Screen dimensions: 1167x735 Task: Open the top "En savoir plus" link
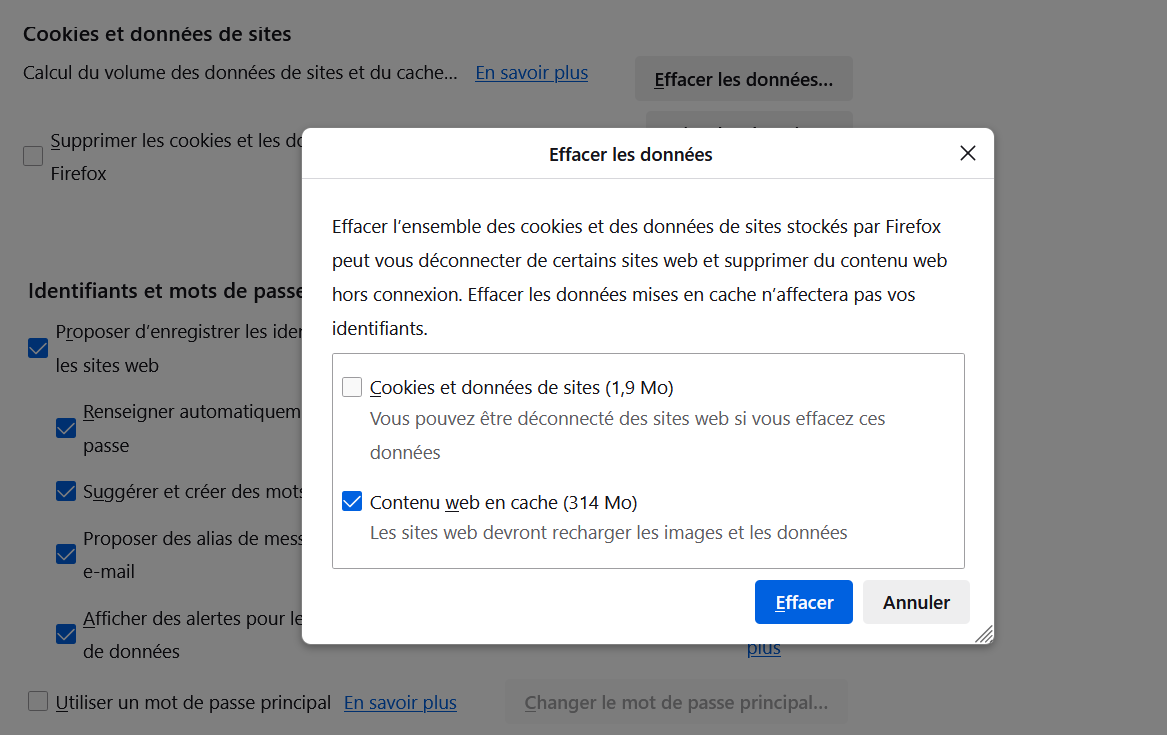click(530, 72)
